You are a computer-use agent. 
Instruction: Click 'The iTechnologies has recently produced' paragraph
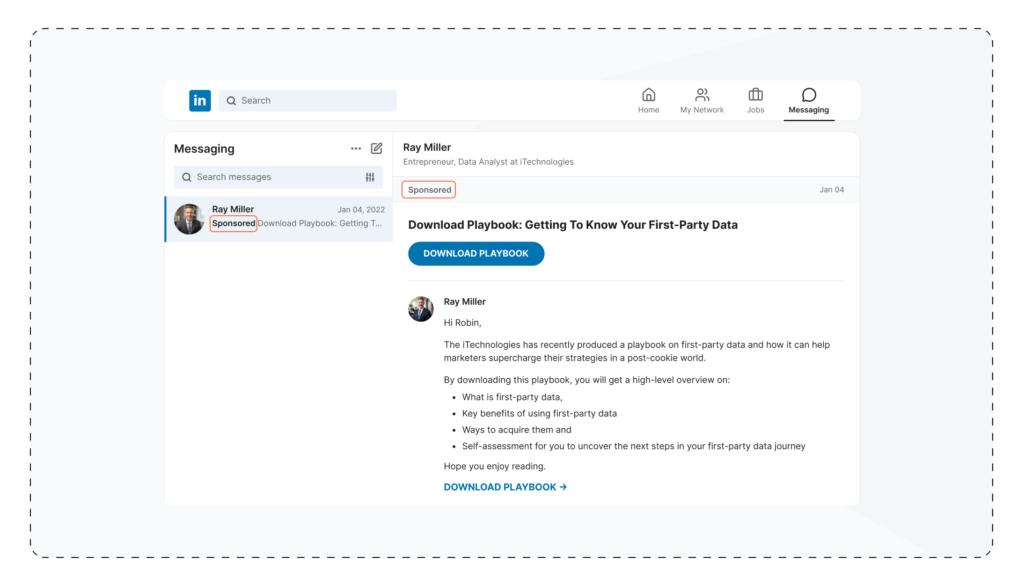point(637,351)
